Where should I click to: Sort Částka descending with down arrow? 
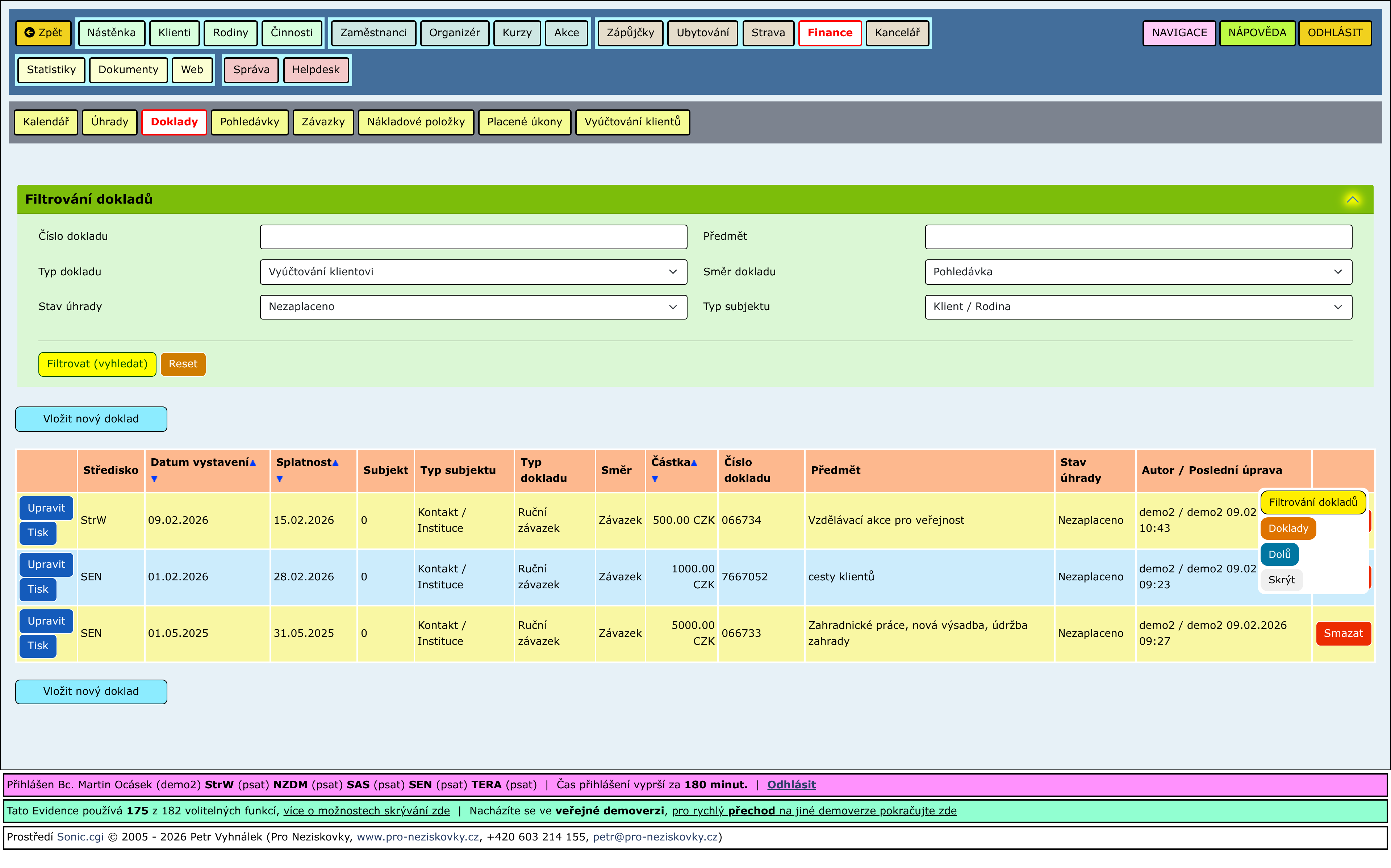(655, 479)
